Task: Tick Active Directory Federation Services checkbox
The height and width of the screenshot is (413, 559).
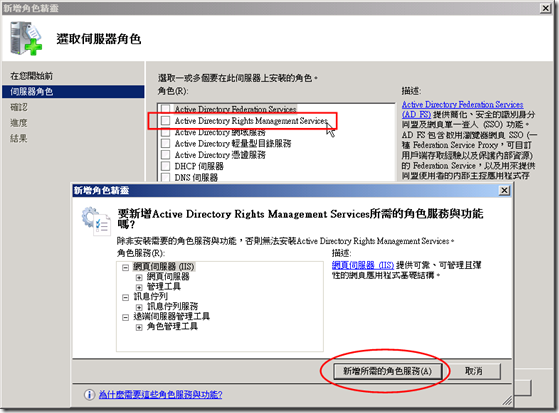Action: [165, 108]
